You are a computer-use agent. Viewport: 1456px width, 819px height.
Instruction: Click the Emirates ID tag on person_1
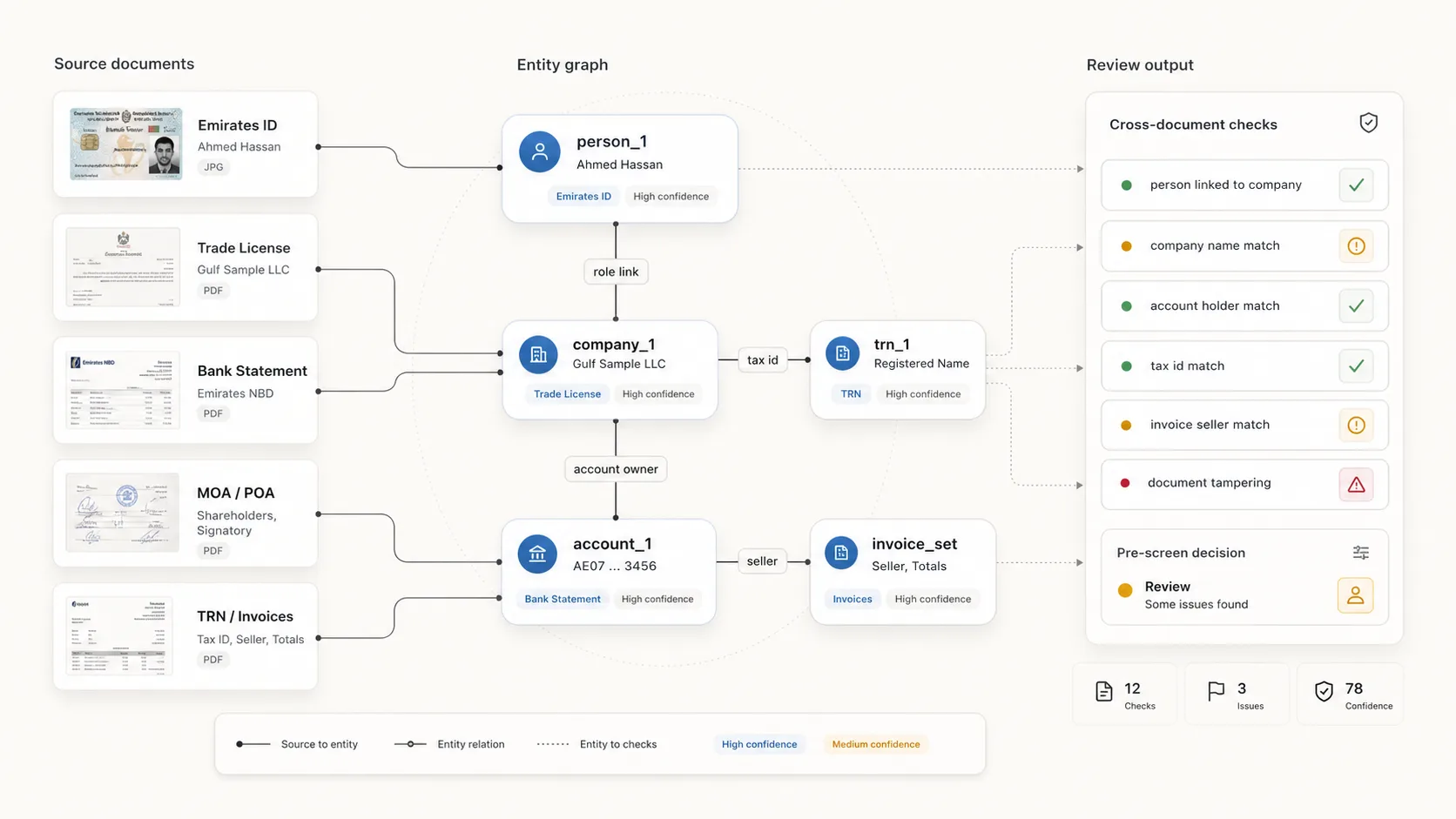coord(583,197)
